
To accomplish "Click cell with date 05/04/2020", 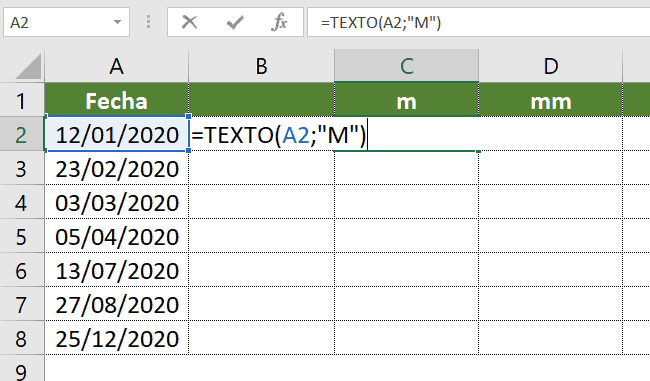I will click(x=116, y=236).
